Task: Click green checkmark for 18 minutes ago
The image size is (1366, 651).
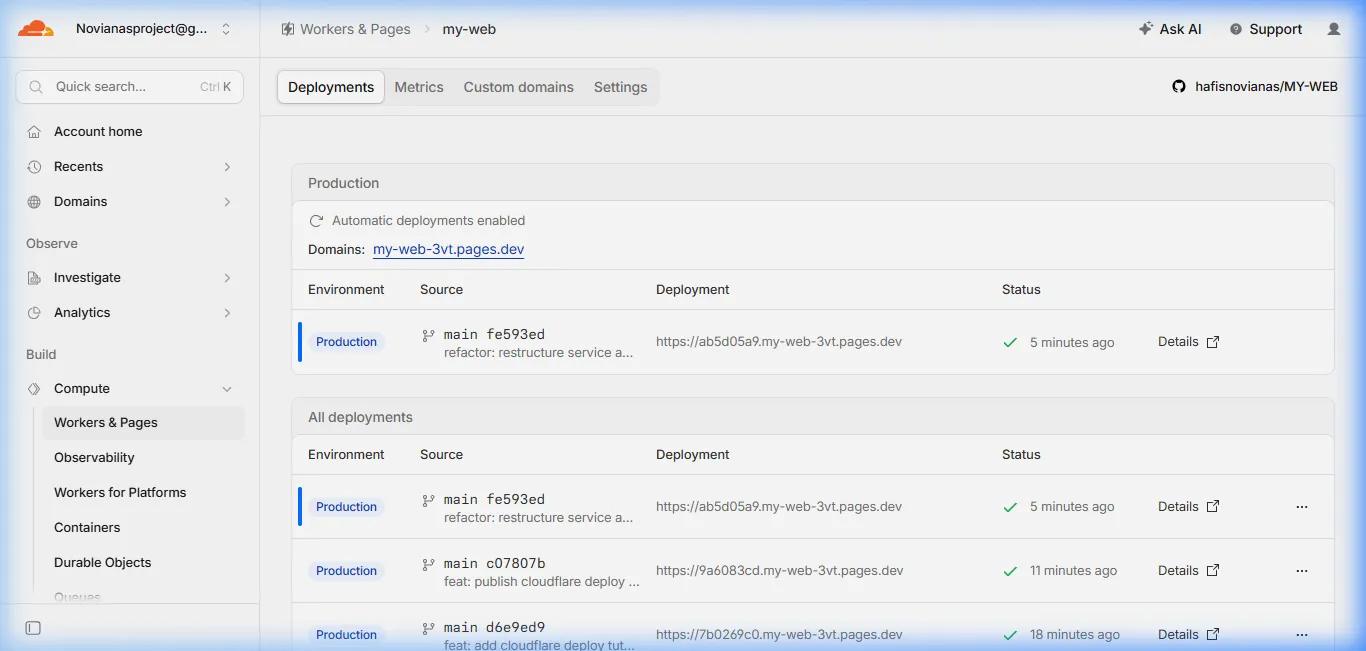Action: tap(1010, 635)
